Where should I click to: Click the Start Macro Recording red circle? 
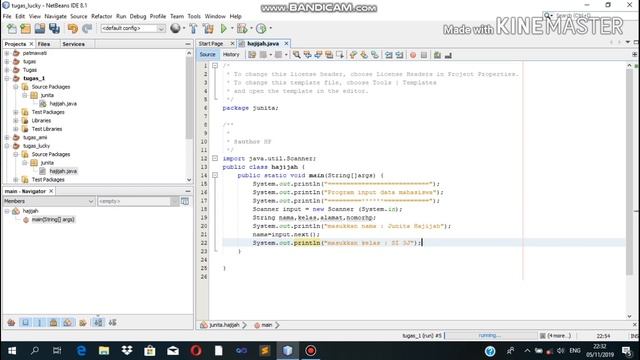pos(413,55)
